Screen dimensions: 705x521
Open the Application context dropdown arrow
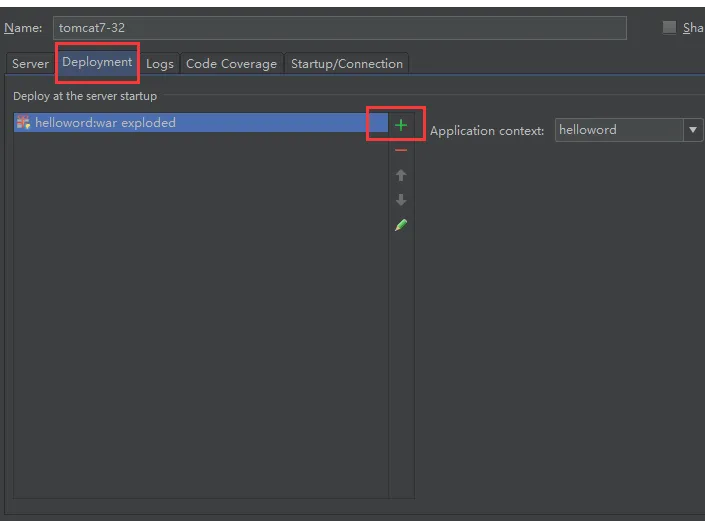click(693, 130)
